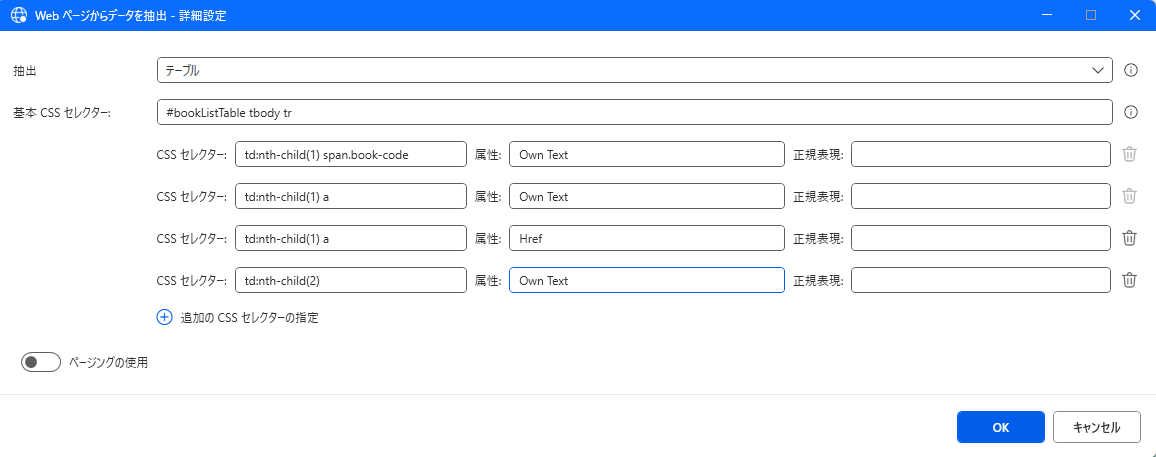Click 追加の CSS セレクターの指定 link

pyautogui.click(x=249, y=317)
